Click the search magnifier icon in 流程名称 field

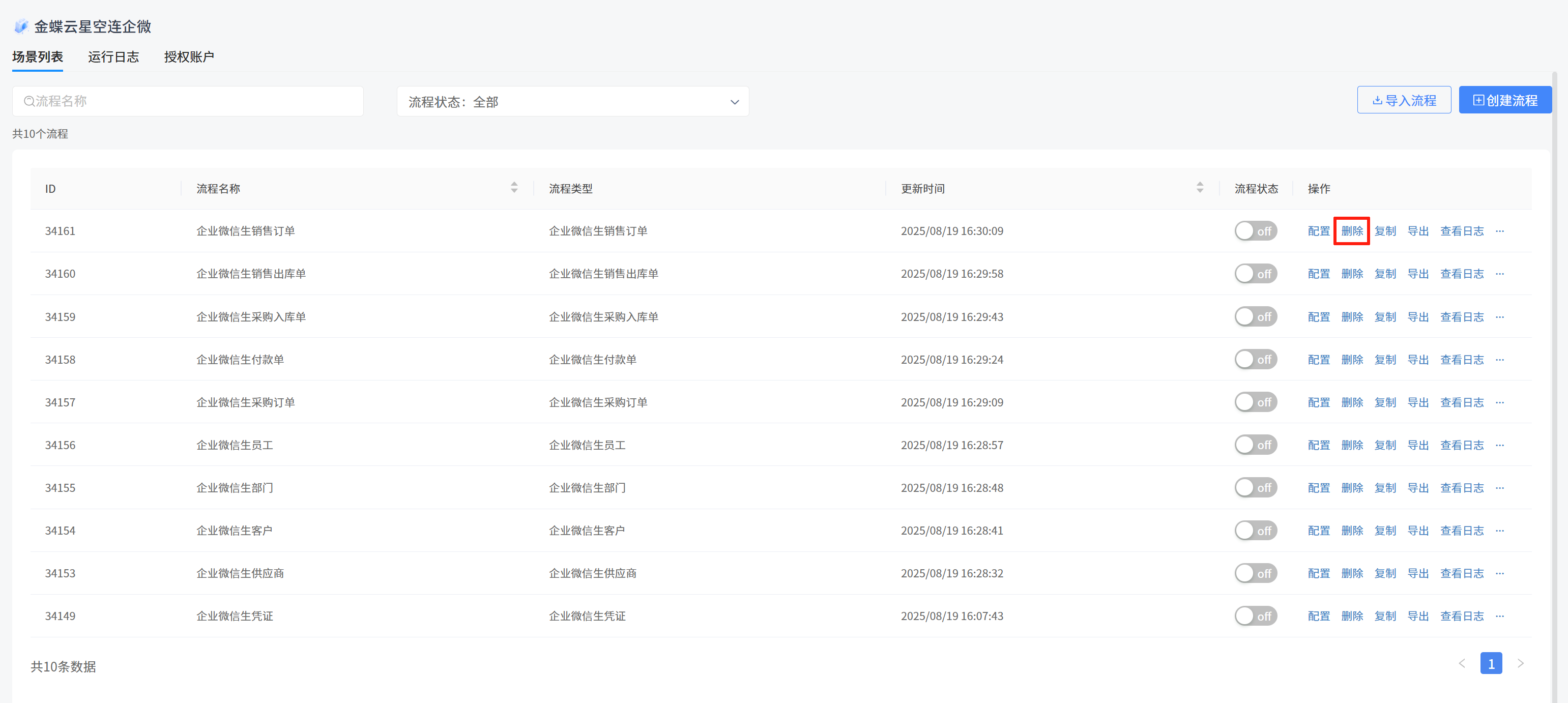(x=28, y=101)
